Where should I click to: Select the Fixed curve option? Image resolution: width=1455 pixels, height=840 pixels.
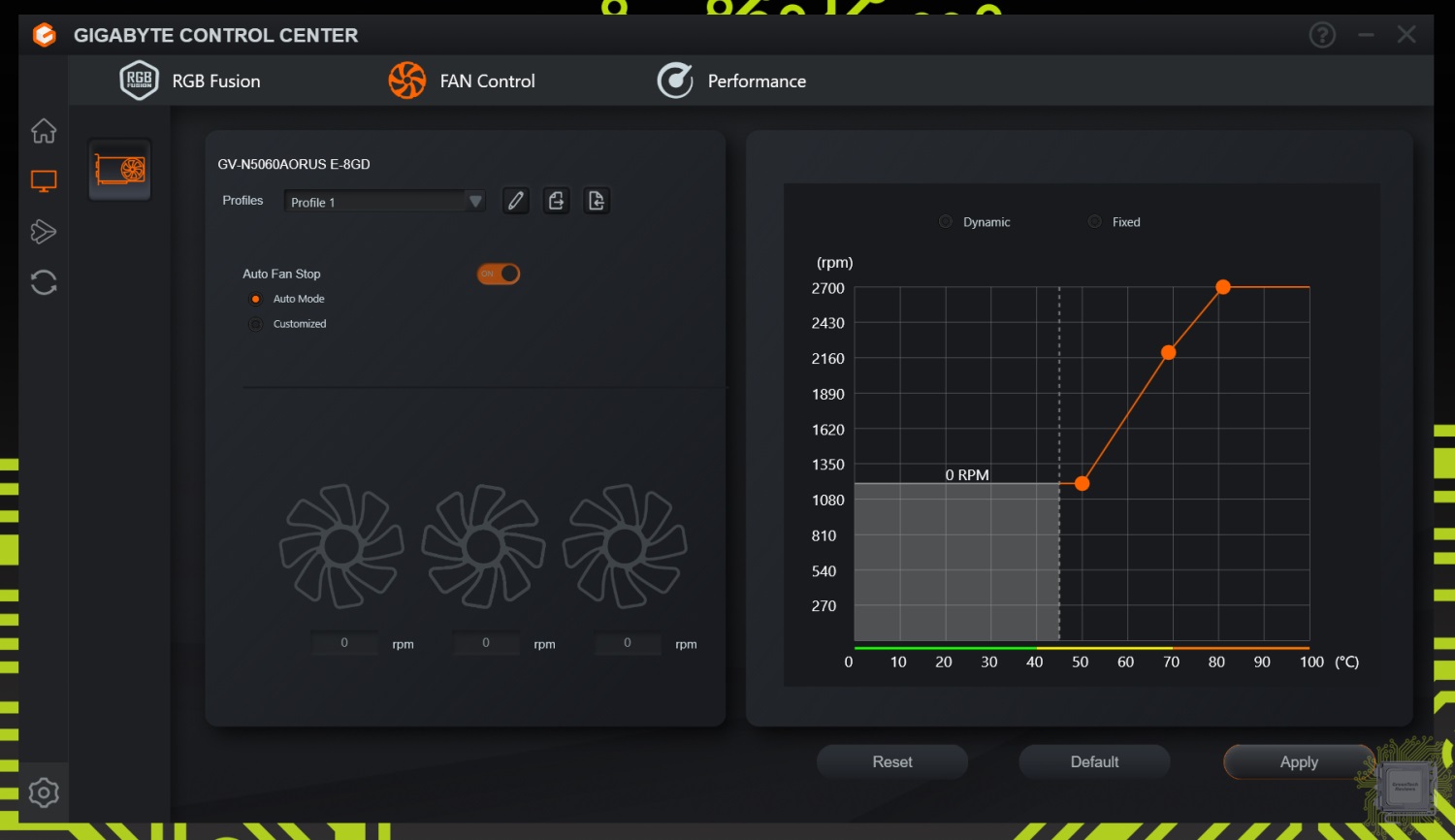[x=1095, y=222]
